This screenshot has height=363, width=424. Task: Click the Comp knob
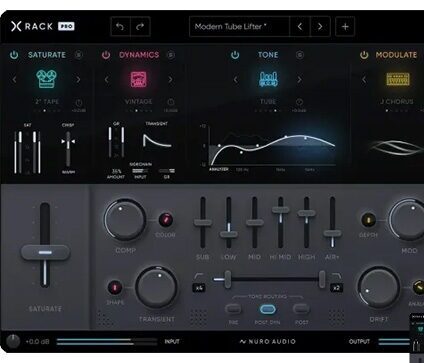[125, 220]
